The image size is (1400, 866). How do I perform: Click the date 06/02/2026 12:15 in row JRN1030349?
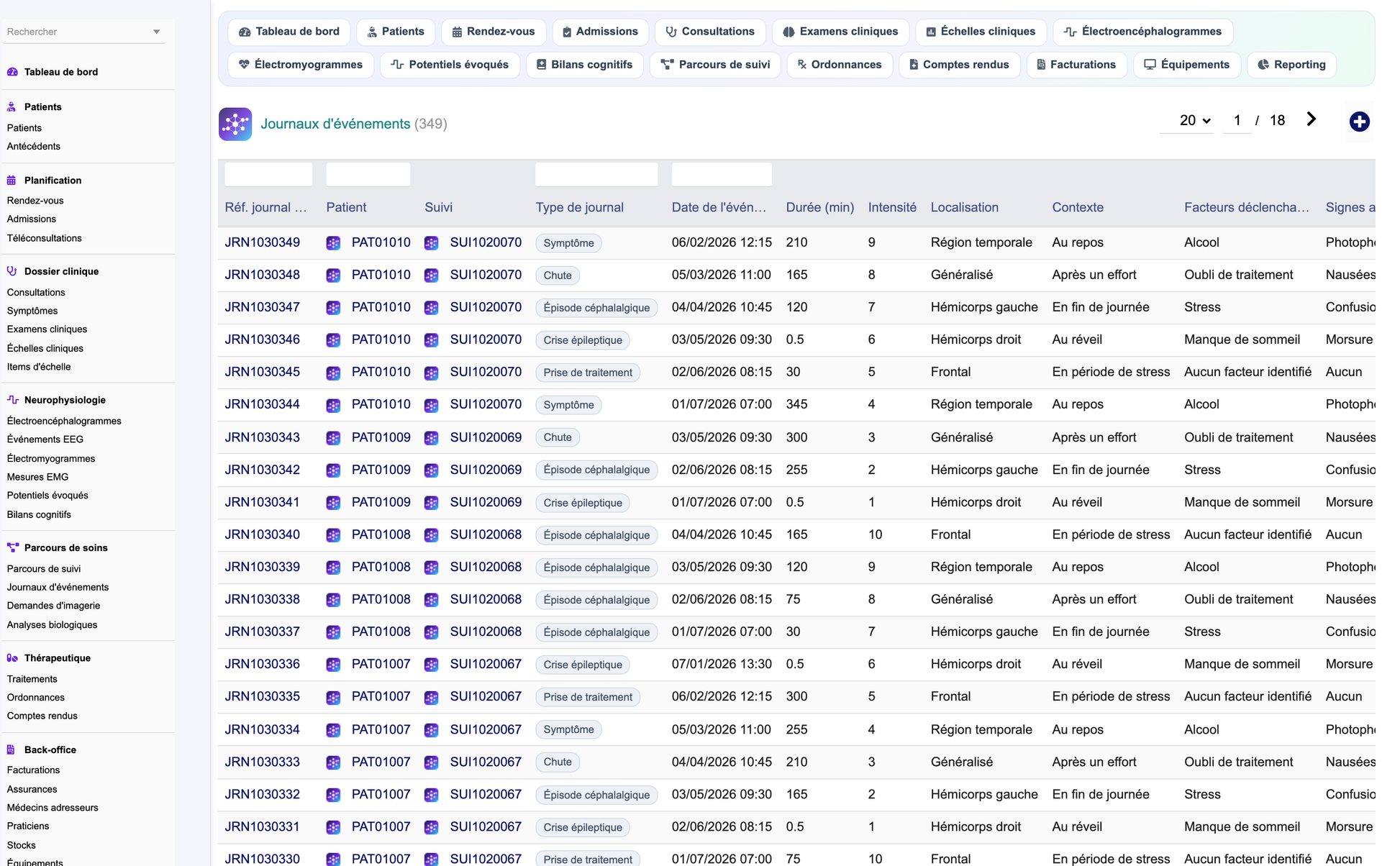click(x=722, y=242)
